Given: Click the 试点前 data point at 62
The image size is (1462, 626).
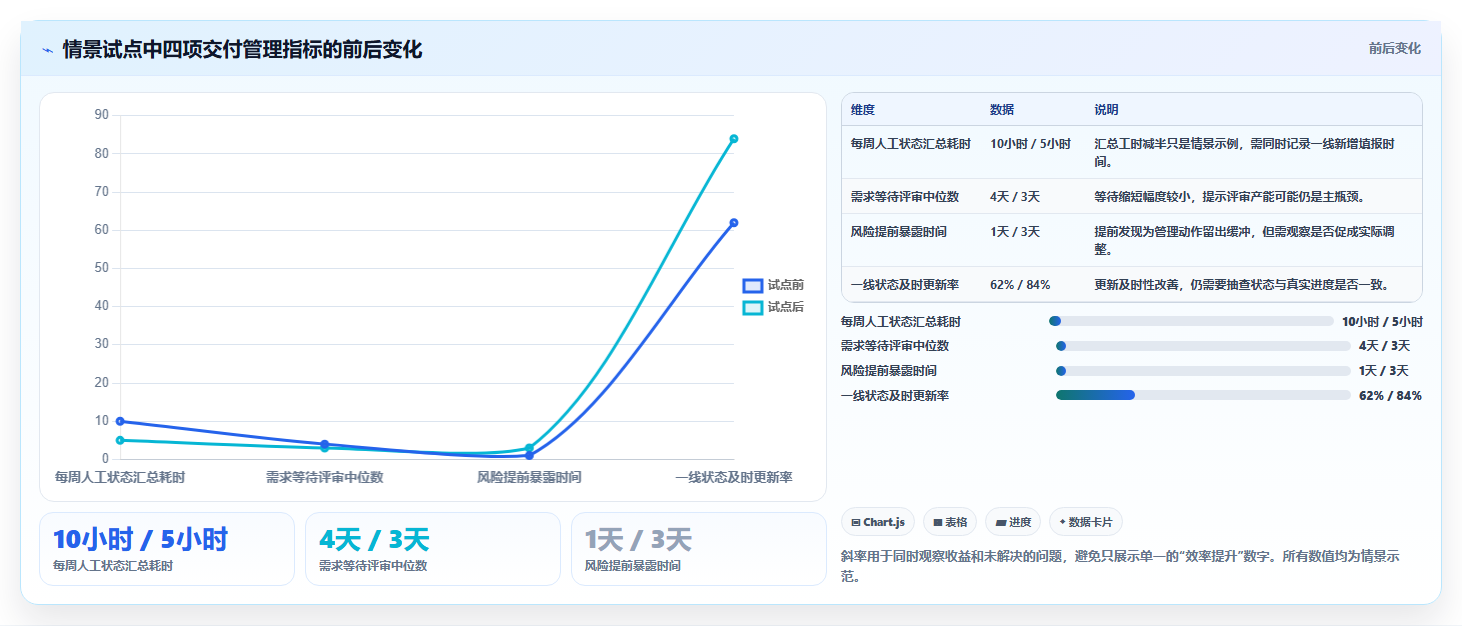Looking at the screenshot, I should pyautogui.click(x=734, y=223).
